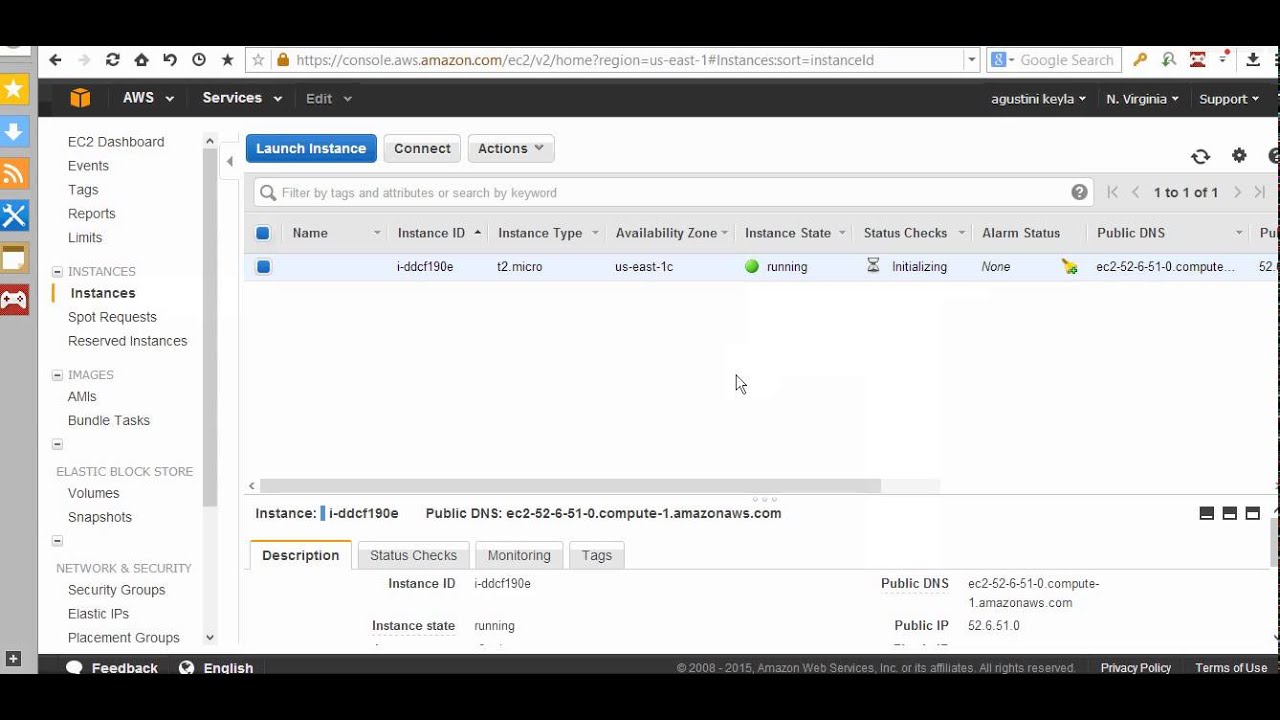Open the Support dropdown
This screenshot has height=720, width=1280.
[x=1229, y=99]
